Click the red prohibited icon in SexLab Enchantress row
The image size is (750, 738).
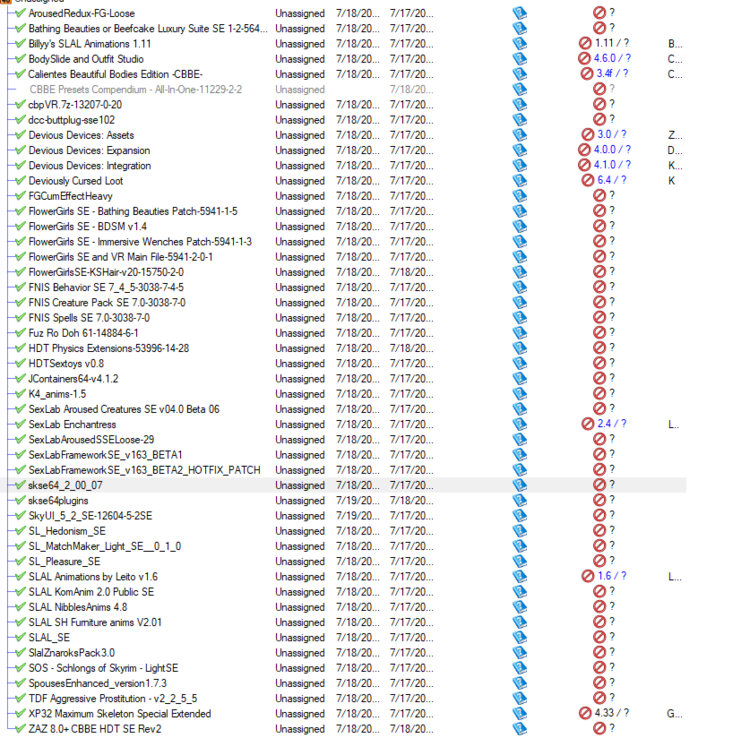[588, 424]
